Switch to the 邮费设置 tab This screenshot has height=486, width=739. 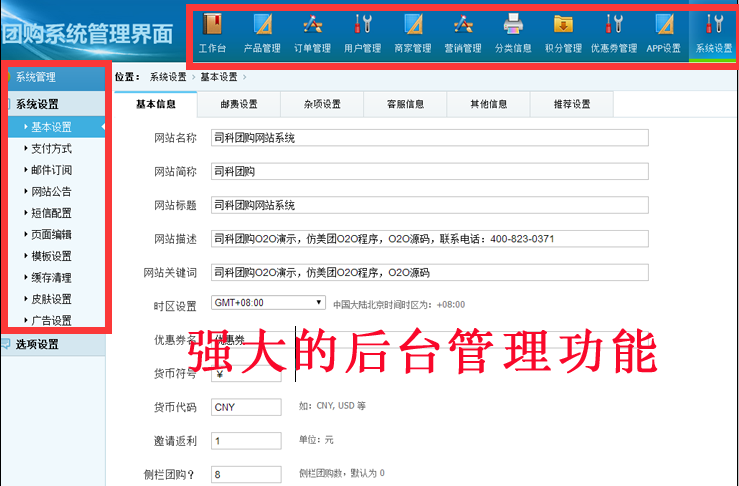239,104
